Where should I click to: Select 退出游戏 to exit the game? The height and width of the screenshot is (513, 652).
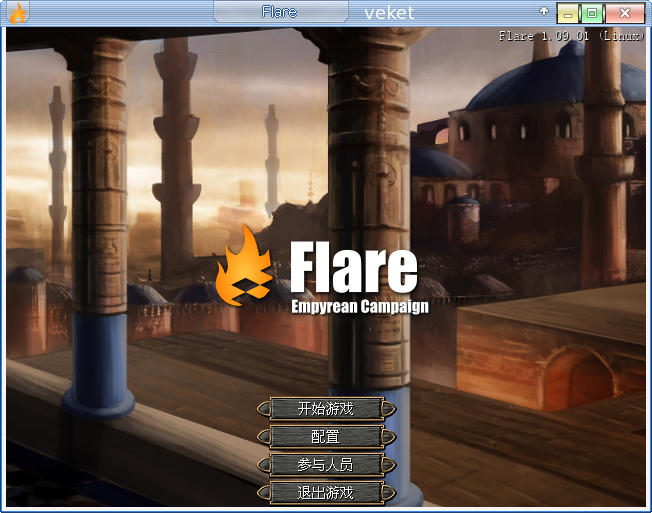point(326,493)
